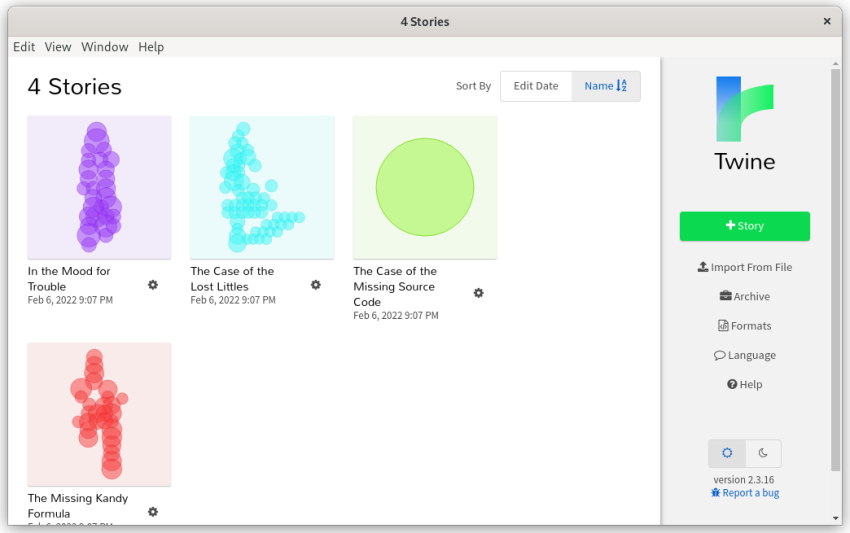This screenshot has width=850, height=533.
Task: Click the title The Missing Kandy Formula
Action: click(x=78, y=505)
